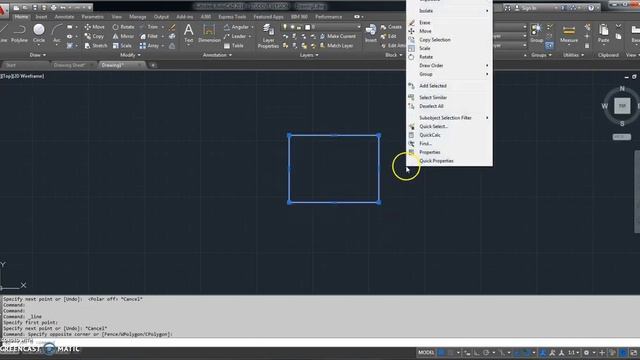
Task: Open the Home ribbon tab
Action: pyautogui.click(x=21, y=17)
